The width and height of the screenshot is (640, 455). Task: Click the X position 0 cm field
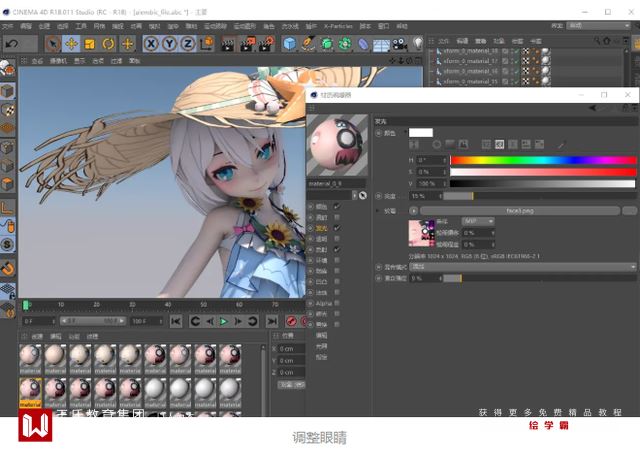click(x=291, y=349)
